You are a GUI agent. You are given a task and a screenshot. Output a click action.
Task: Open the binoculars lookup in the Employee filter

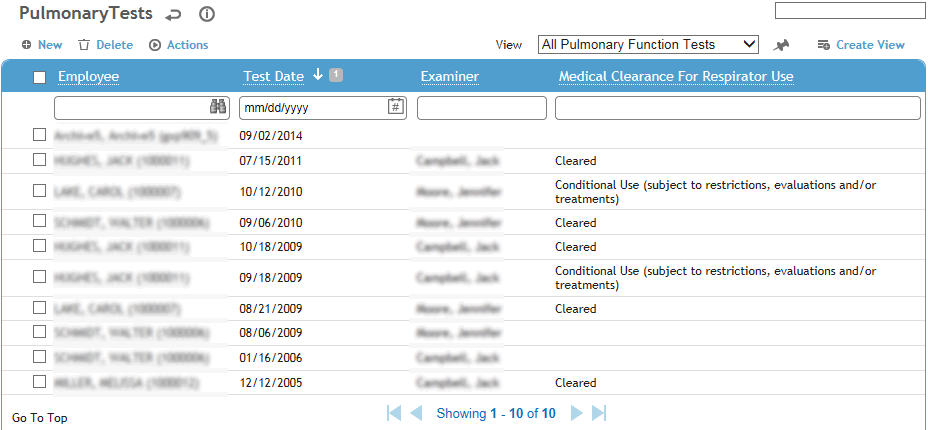218,107
